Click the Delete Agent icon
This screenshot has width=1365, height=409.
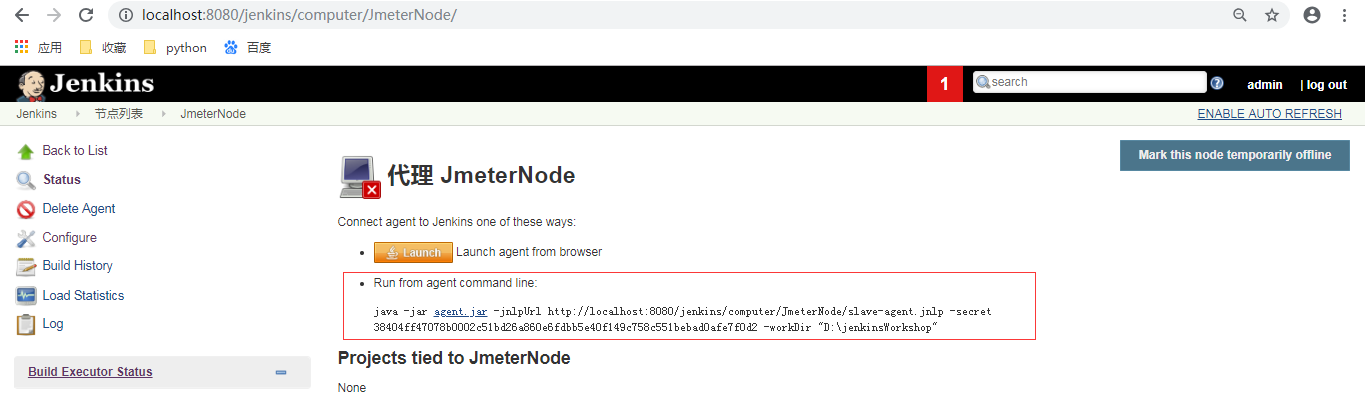click(x=26, y=209)
